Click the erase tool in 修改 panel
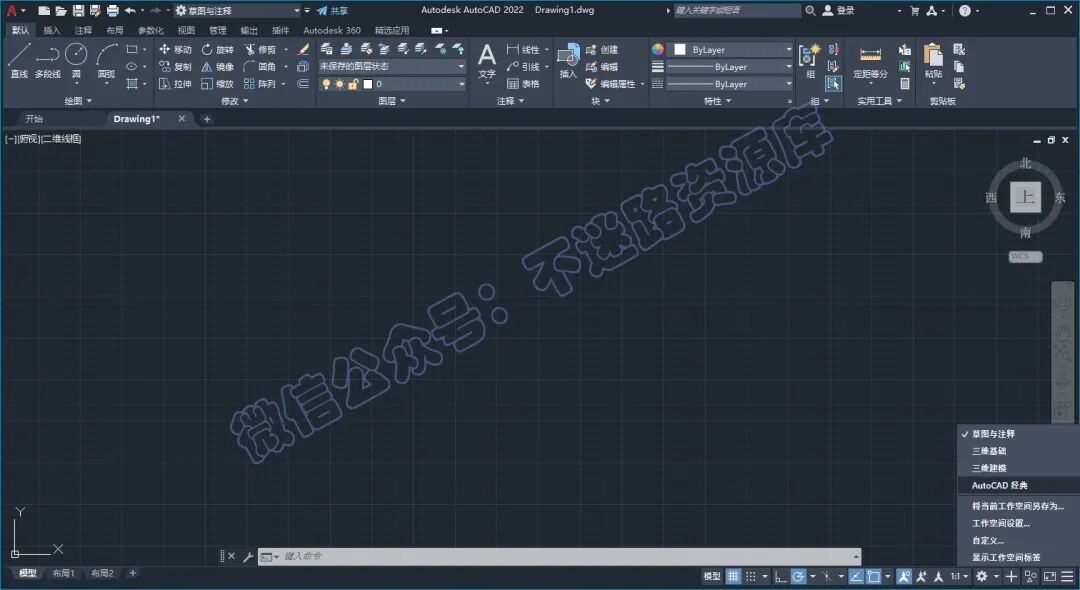This screenshot has height=590, width=1080. pyautogui.click(x=303, y=50)
